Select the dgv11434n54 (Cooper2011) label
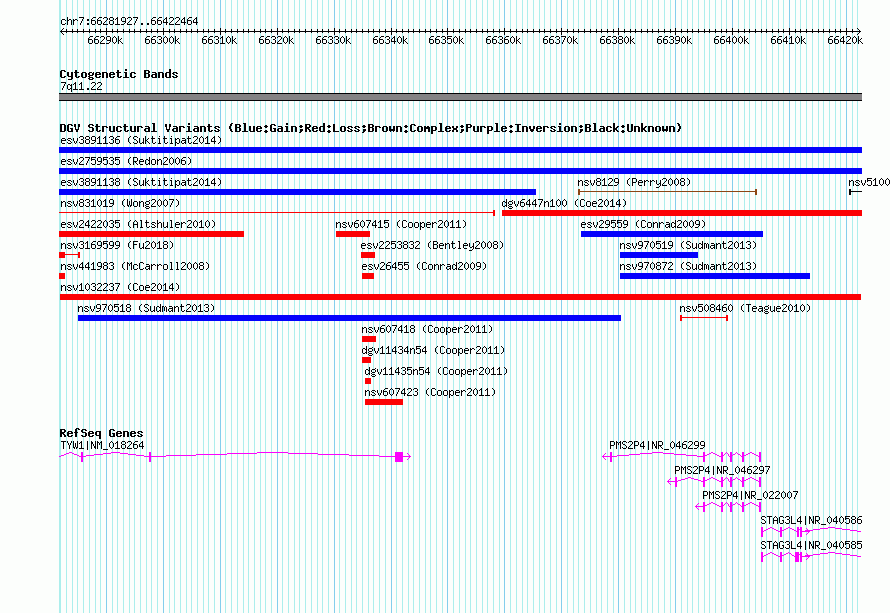This screenshot has width=890, height=613. click(434, 350)
